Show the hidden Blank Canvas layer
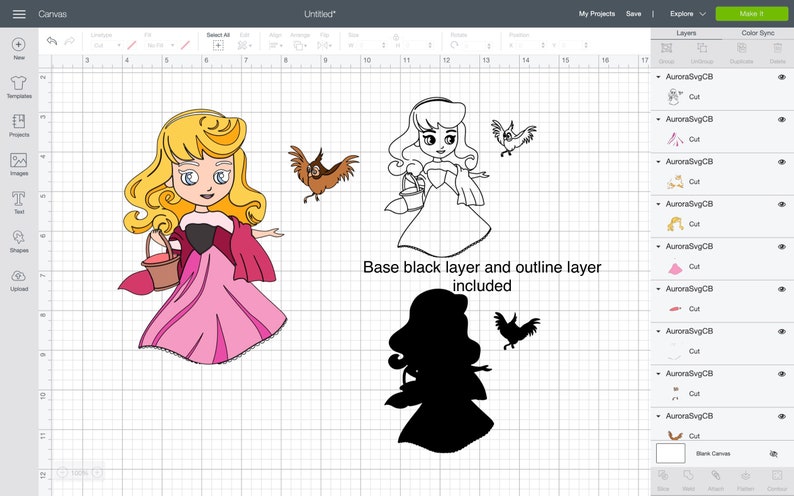Image resolution: width=794 pixels, height=496 pixels. click(x=774, y=453)
